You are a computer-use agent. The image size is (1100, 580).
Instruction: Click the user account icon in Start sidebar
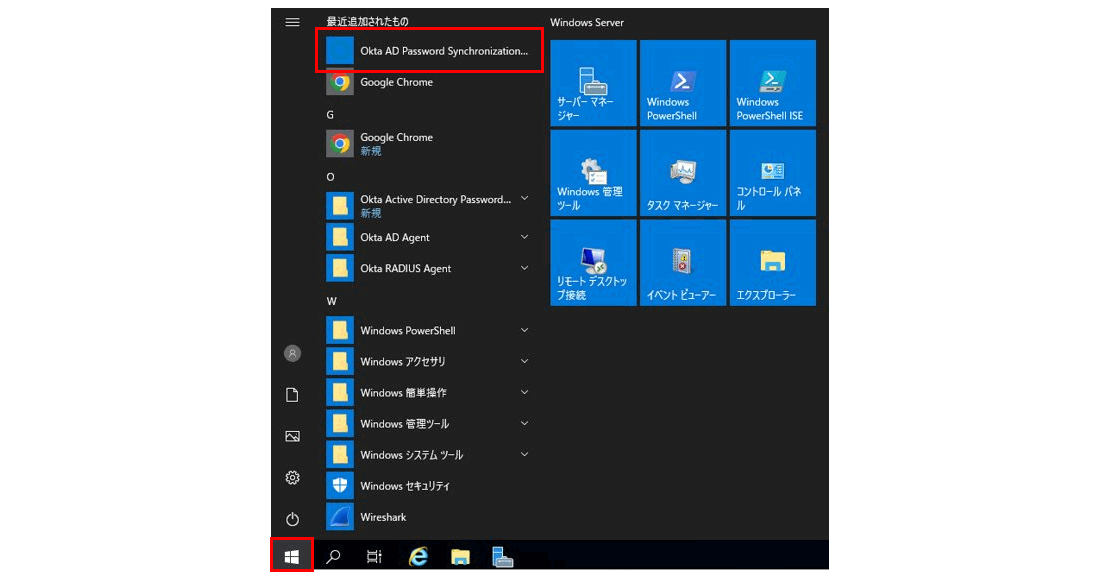293,353
